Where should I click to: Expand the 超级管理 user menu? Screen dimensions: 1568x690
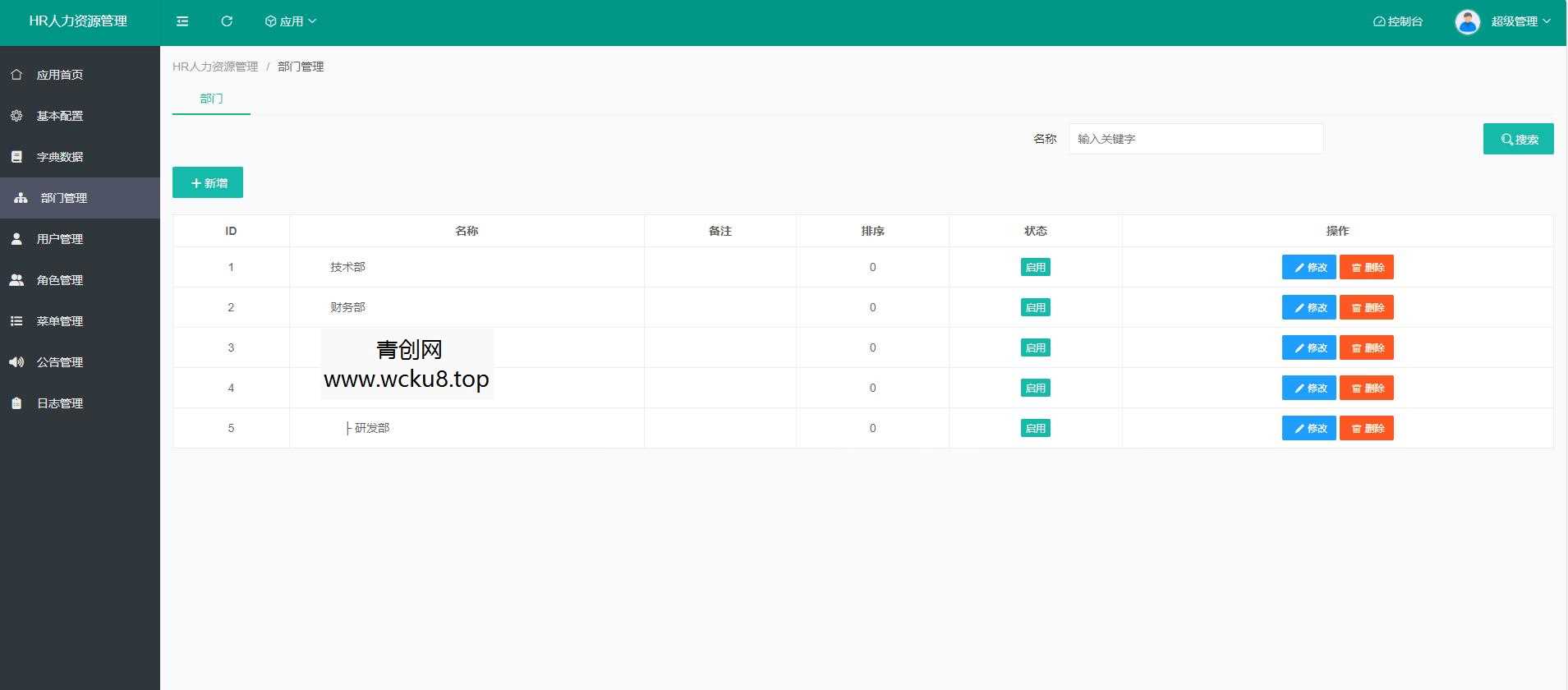[x=1520, y=21]
